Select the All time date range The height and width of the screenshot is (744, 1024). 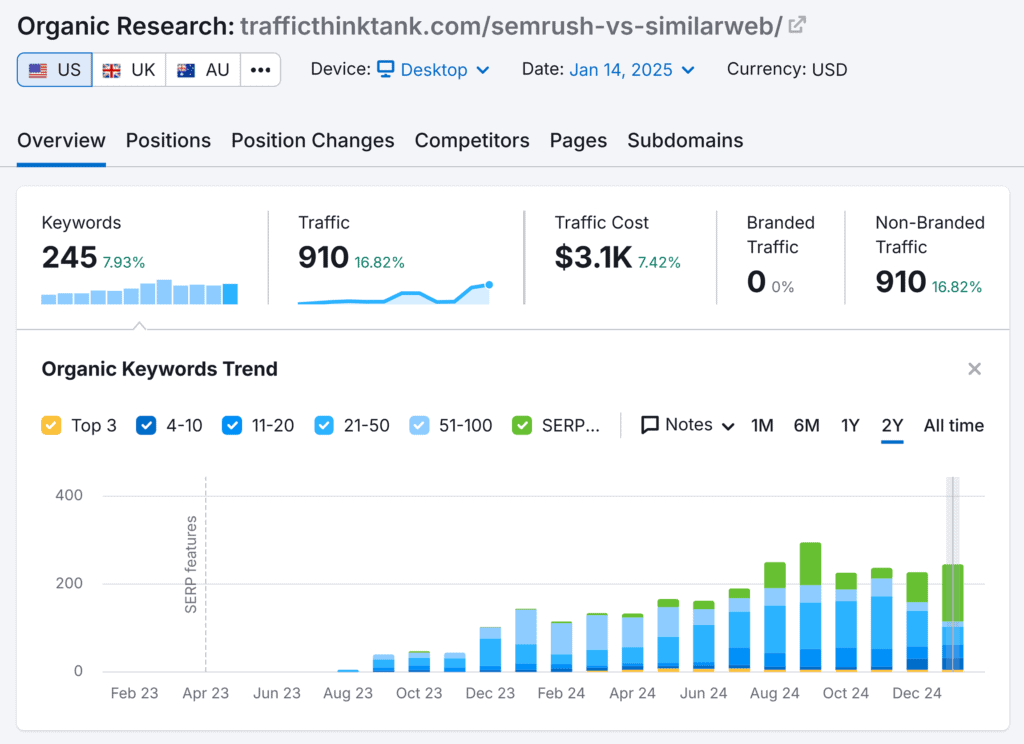(x=953, y=425)
